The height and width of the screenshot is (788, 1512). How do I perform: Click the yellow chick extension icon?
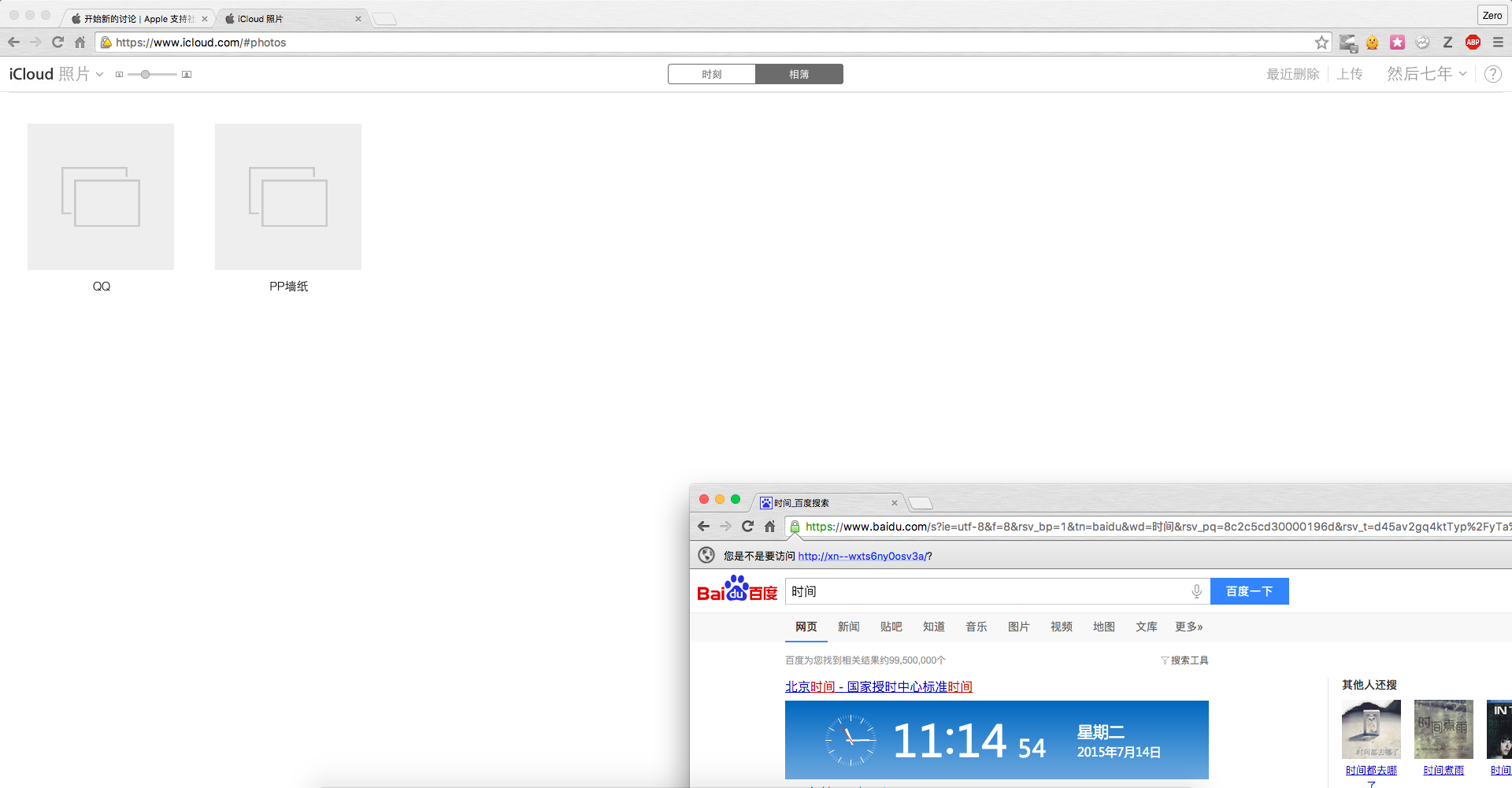click(x=1372, y=43)
